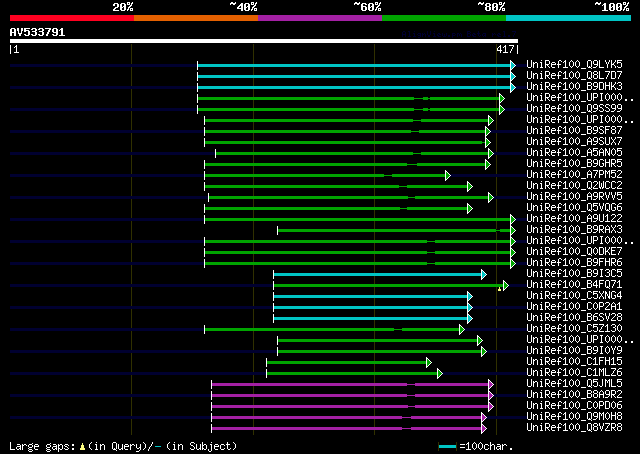
Task: Select the white AV533791 query bar
Action: (264, 41)
